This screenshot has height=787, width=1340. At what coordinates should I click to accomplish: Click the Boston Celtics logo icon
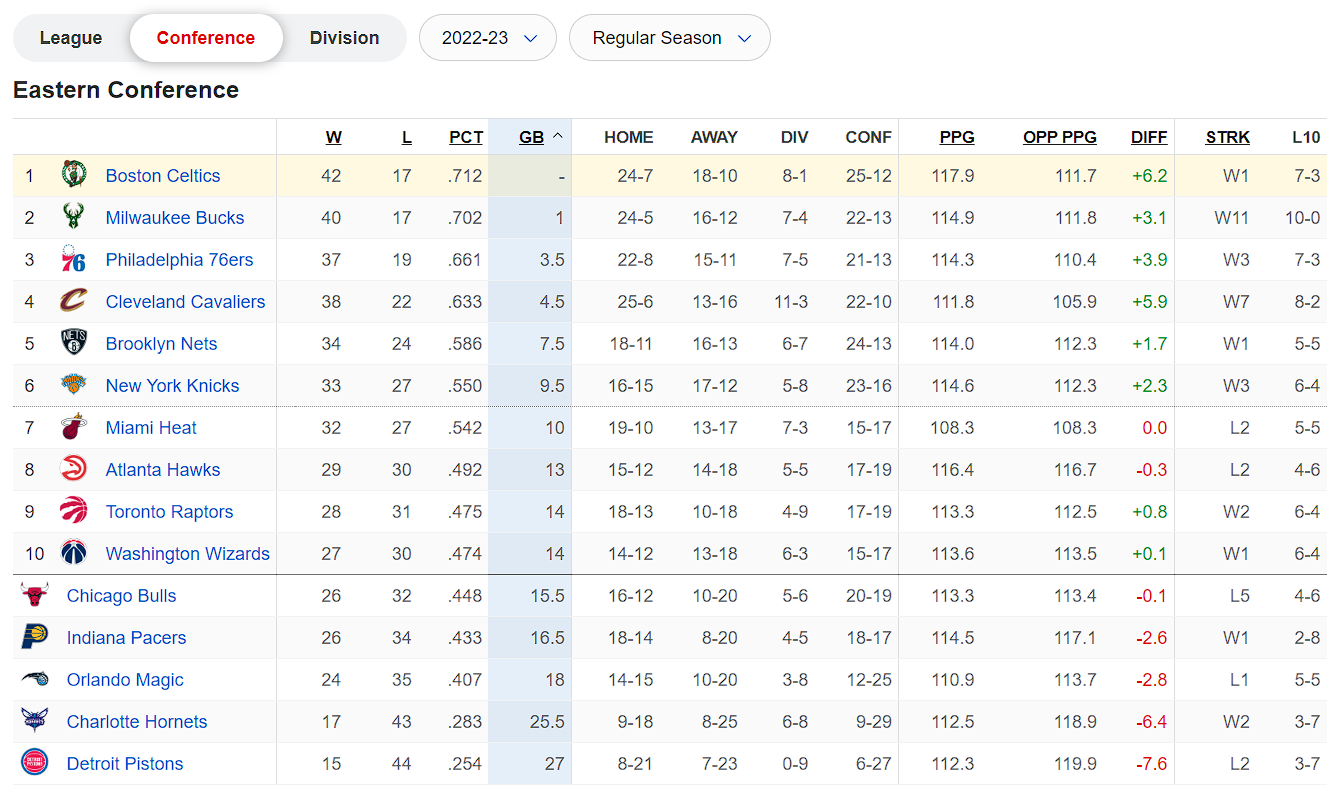74,175
